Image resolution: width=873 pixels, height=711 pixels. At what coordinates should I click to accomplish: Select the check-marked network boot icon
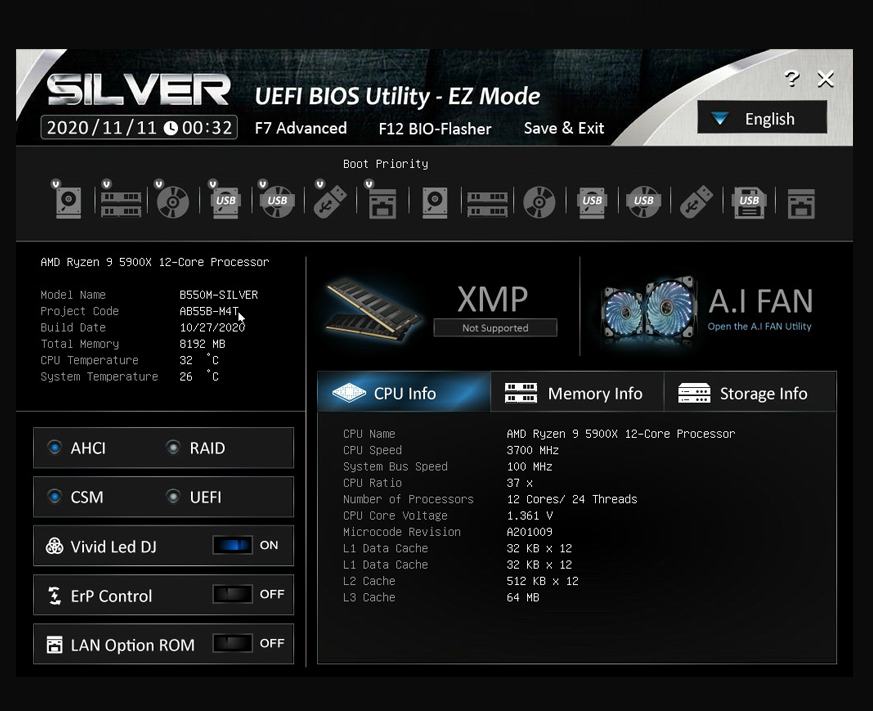click(x=382, y=203)
